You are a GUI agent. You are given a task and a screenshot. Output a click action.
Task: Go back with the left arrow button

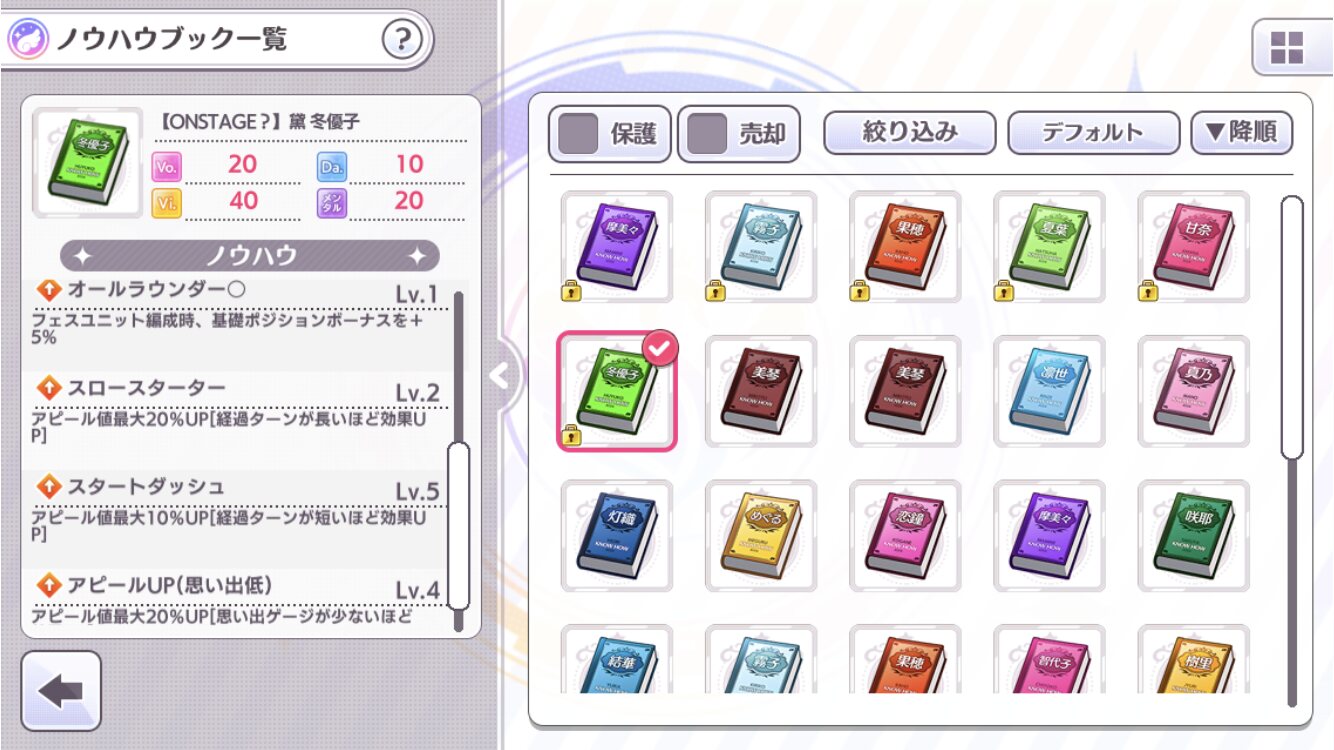pos(61,691)
